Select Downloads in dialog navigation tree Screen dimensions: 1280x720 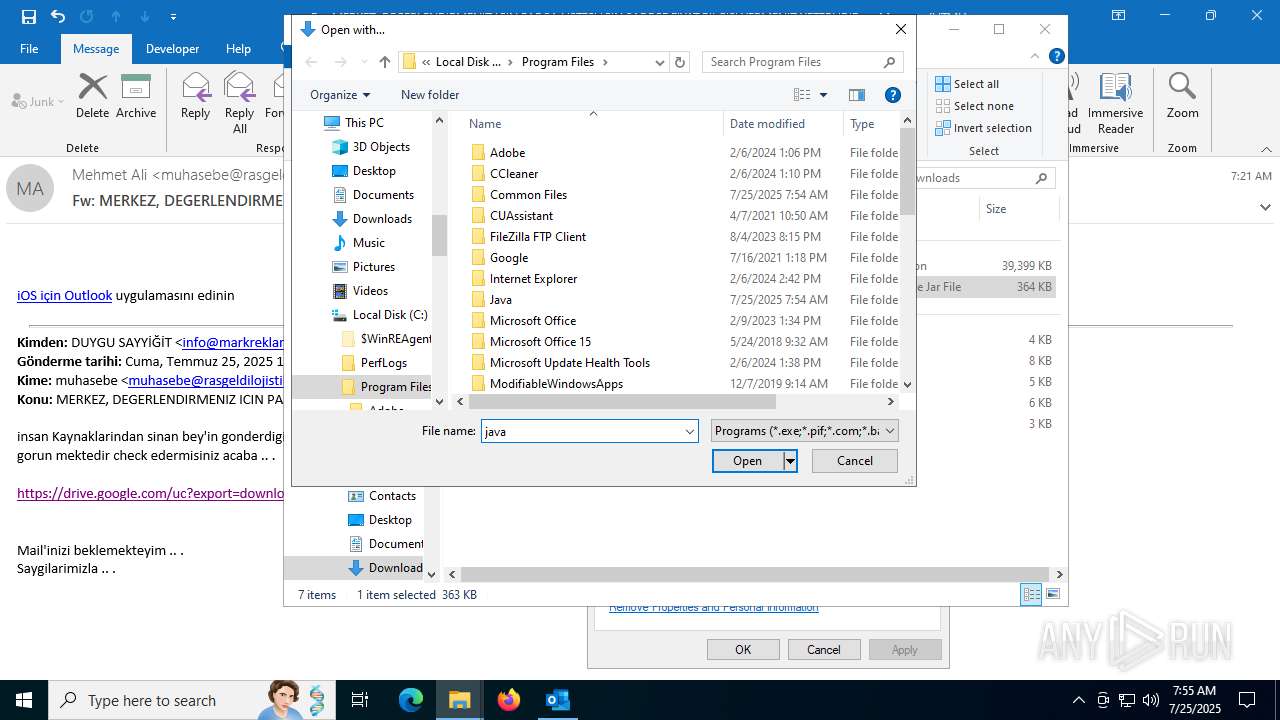click(382, 219)
